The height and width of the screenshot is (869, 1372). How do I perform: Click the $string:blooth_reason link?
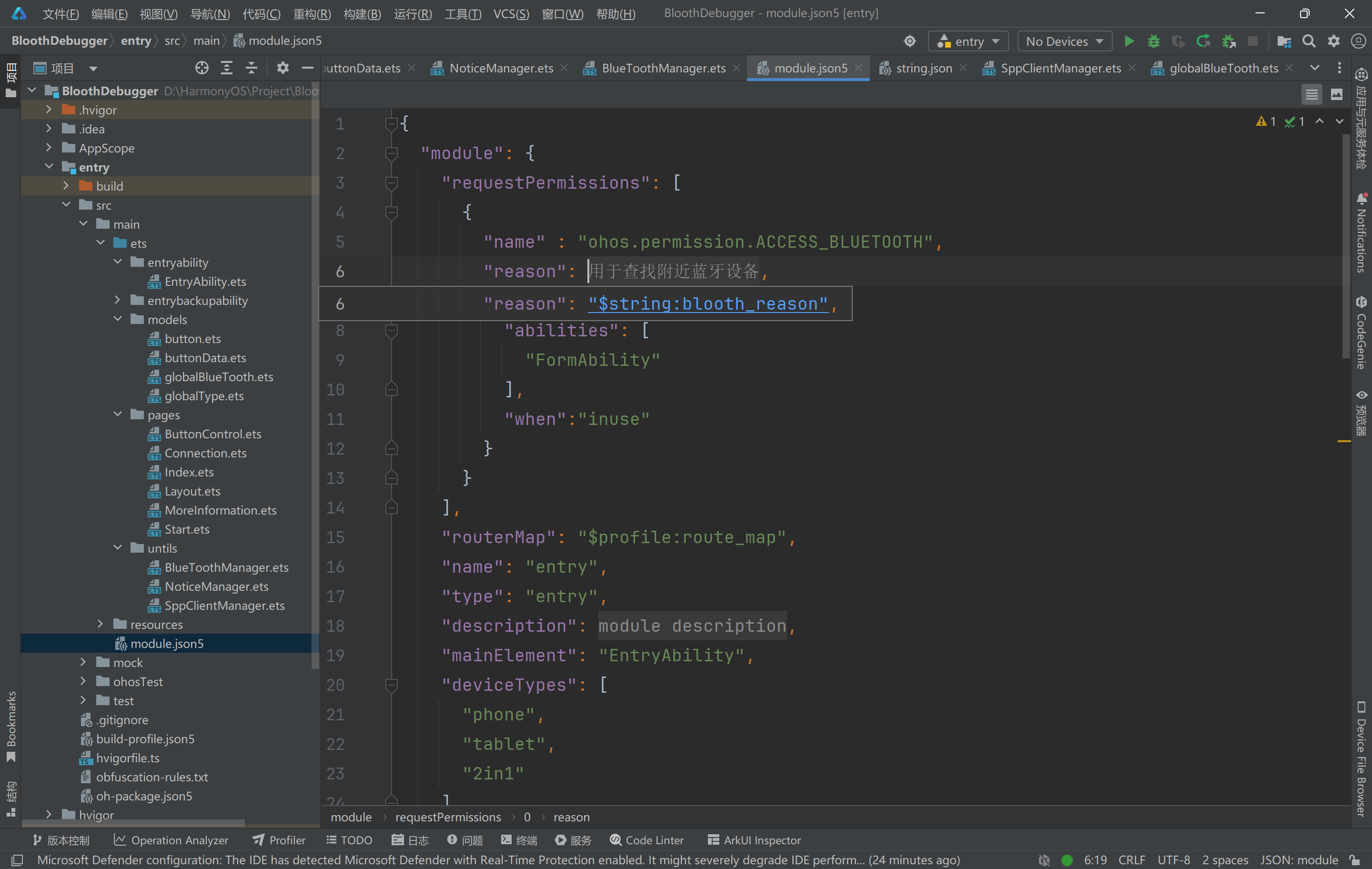point(707,304)
